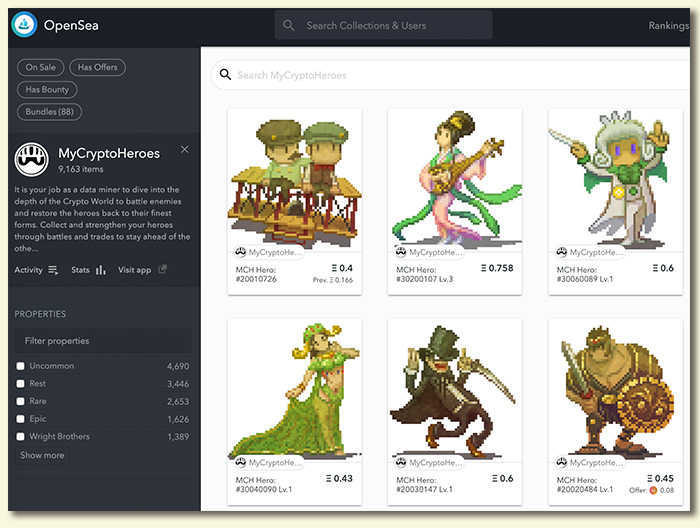Click the 0.4 ETH price
700x528 pixels.
coord(342,268)
